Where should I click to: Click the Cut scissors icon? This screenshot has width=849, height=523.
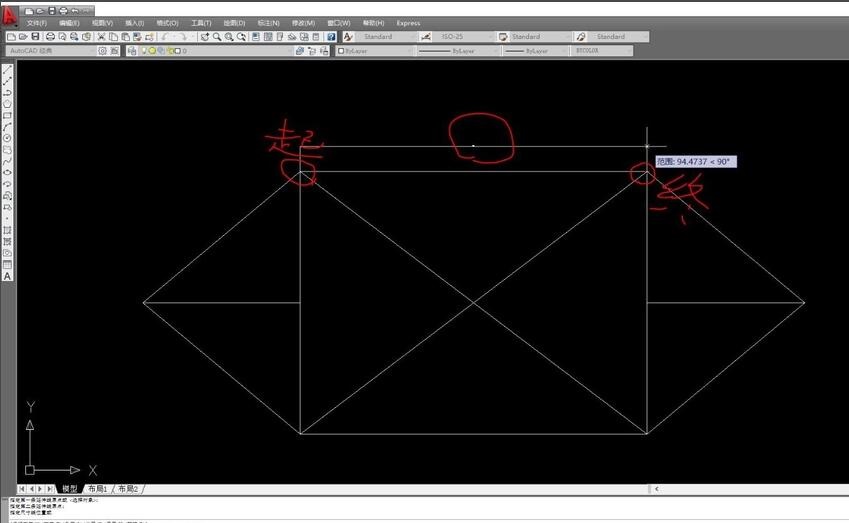click(101, 37)
